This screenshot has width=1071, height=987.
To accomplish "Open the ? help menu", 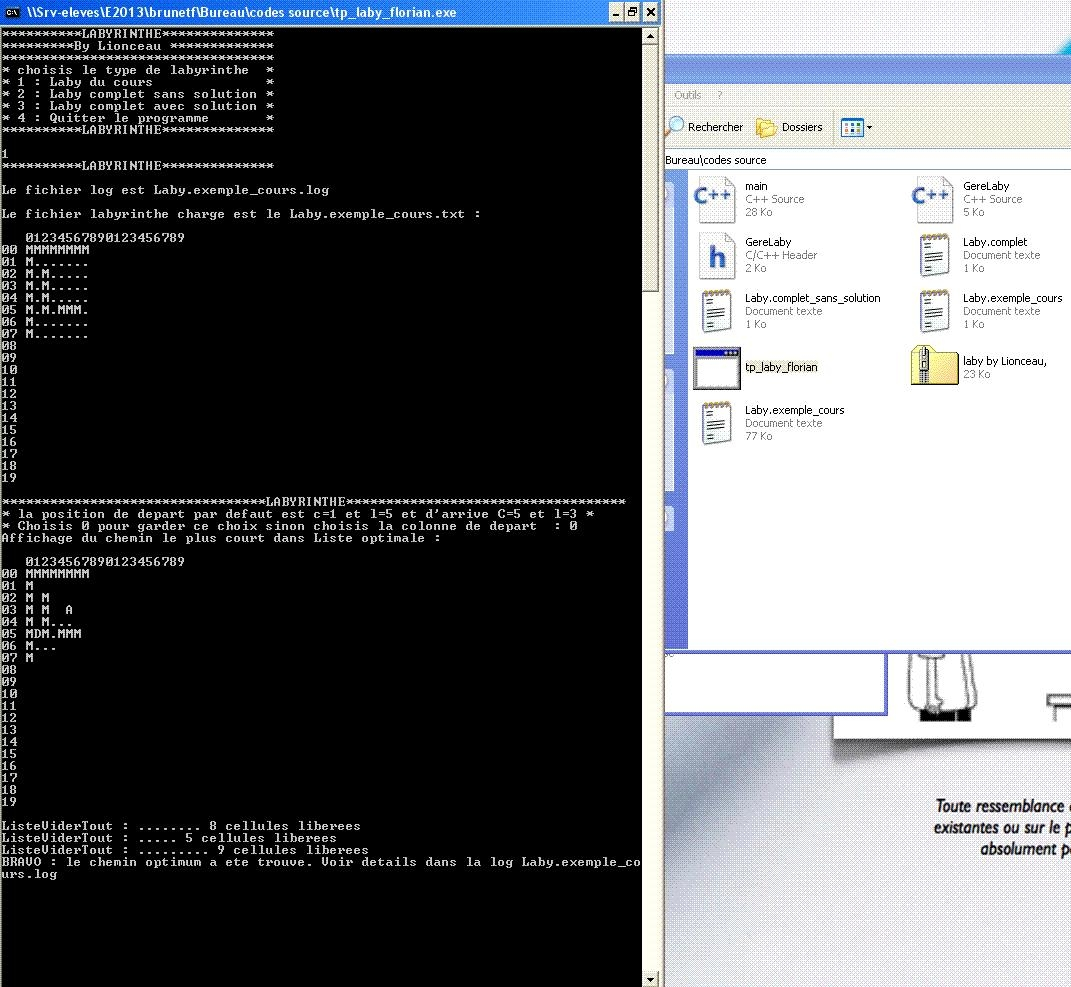I will pos(718,95).
